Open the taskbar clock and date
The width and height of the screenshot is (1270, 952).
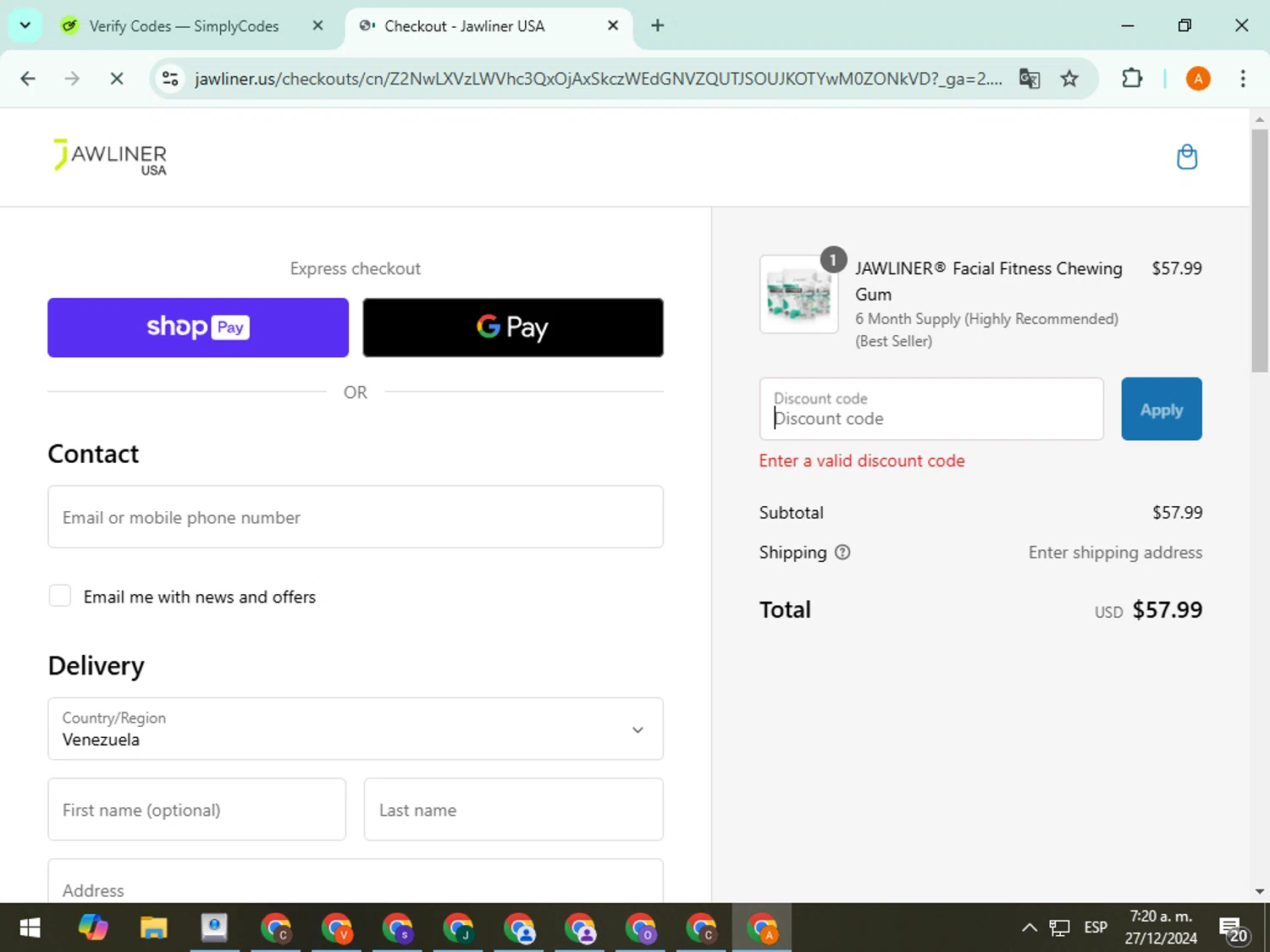(1161, 927)
